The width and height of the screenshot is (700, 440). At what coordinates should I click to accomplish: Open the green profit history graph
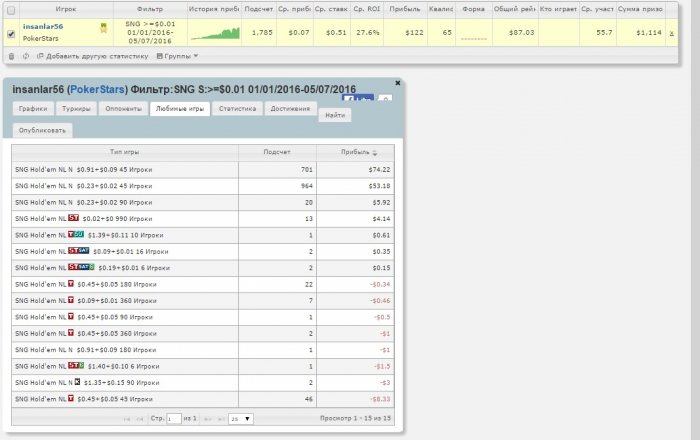(215, 33)
